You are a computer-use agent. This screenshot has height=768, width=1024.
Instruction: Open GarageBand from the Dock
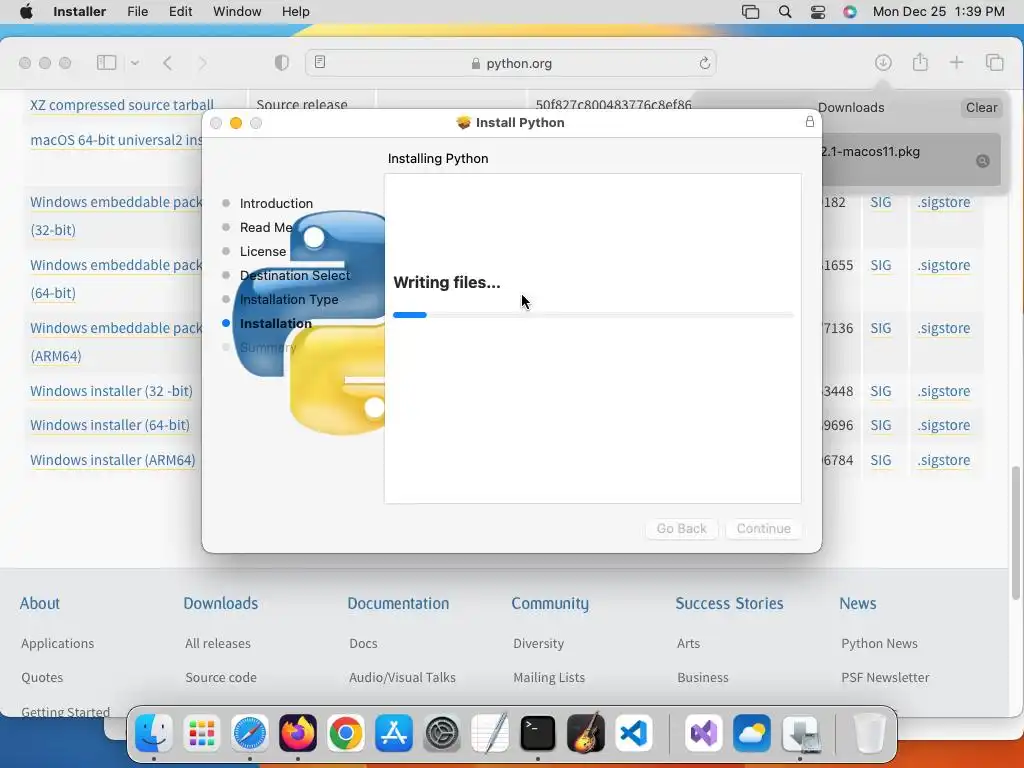point(586,733)
